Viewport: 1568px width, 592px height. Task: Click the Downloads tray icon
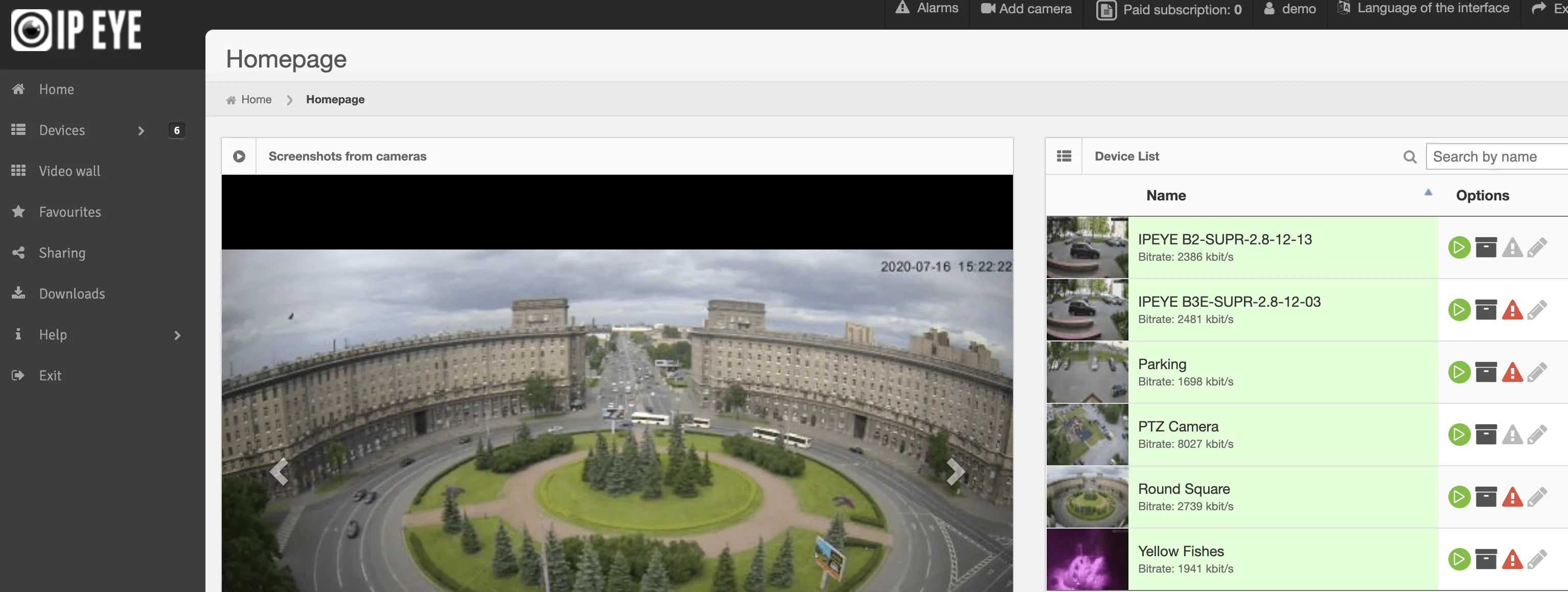click(18, 293)
